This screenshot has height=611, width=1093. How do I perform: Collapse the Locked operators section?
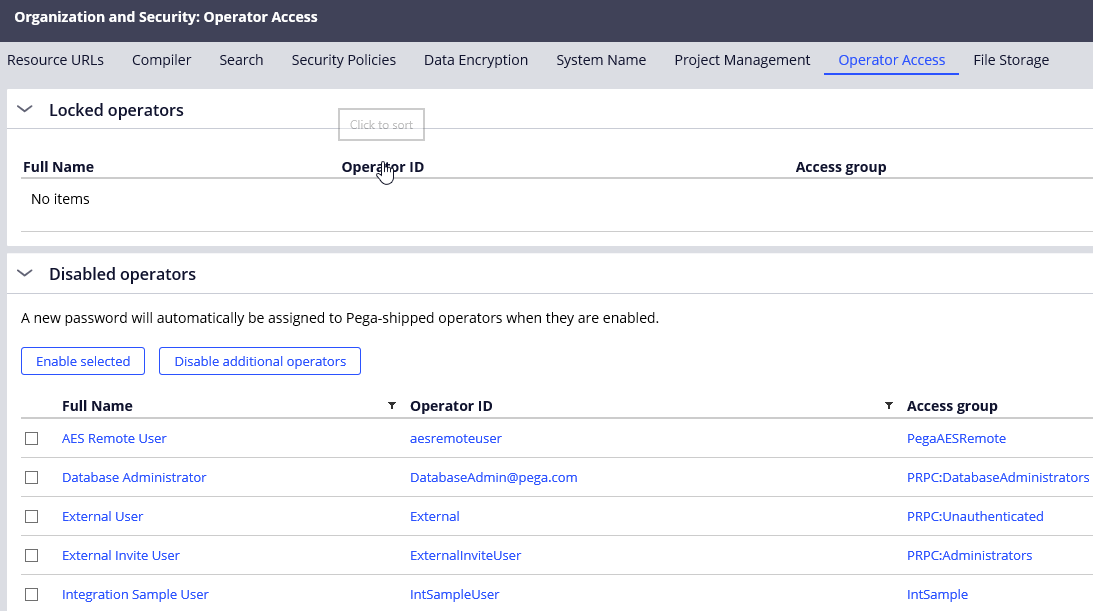click(26, 110)
